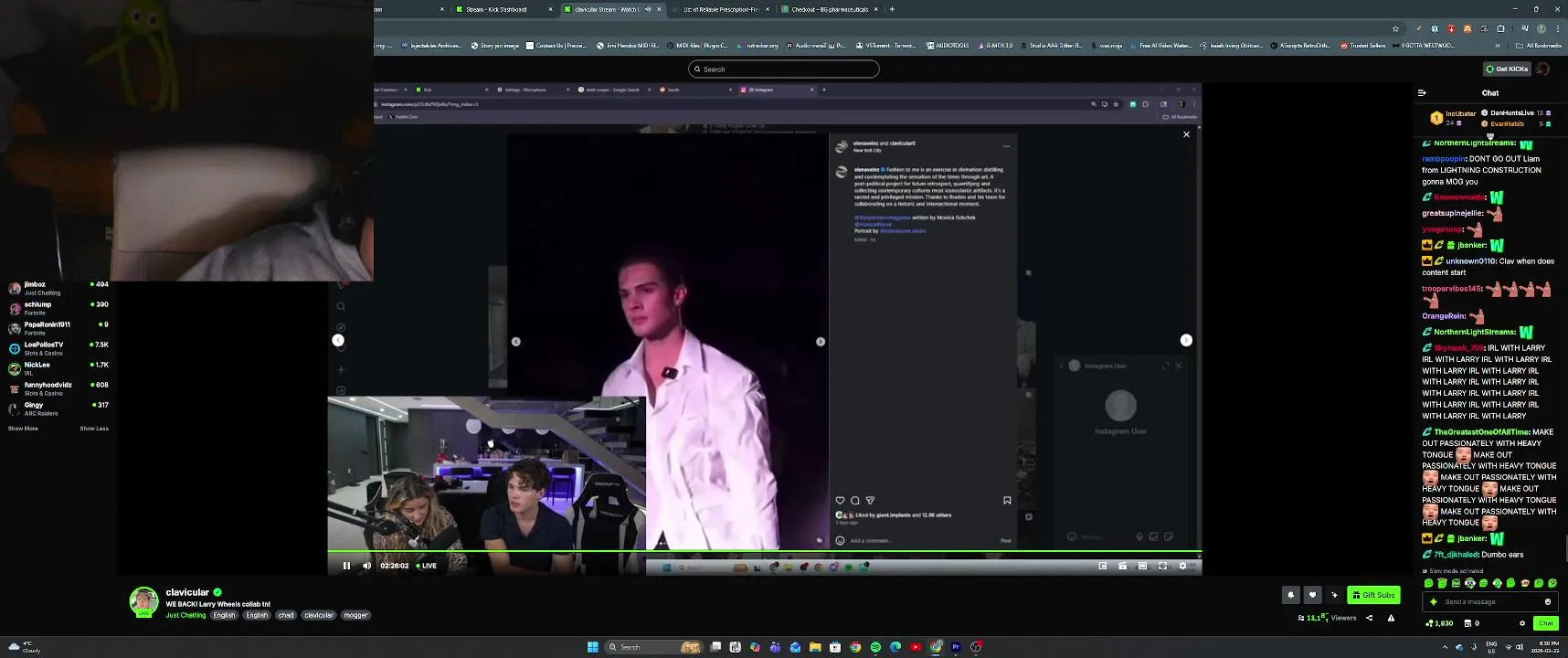Viewport: 1568px width, 658px height.
Task: Click the first quick emote above chat input
Action: point(1429,583)
